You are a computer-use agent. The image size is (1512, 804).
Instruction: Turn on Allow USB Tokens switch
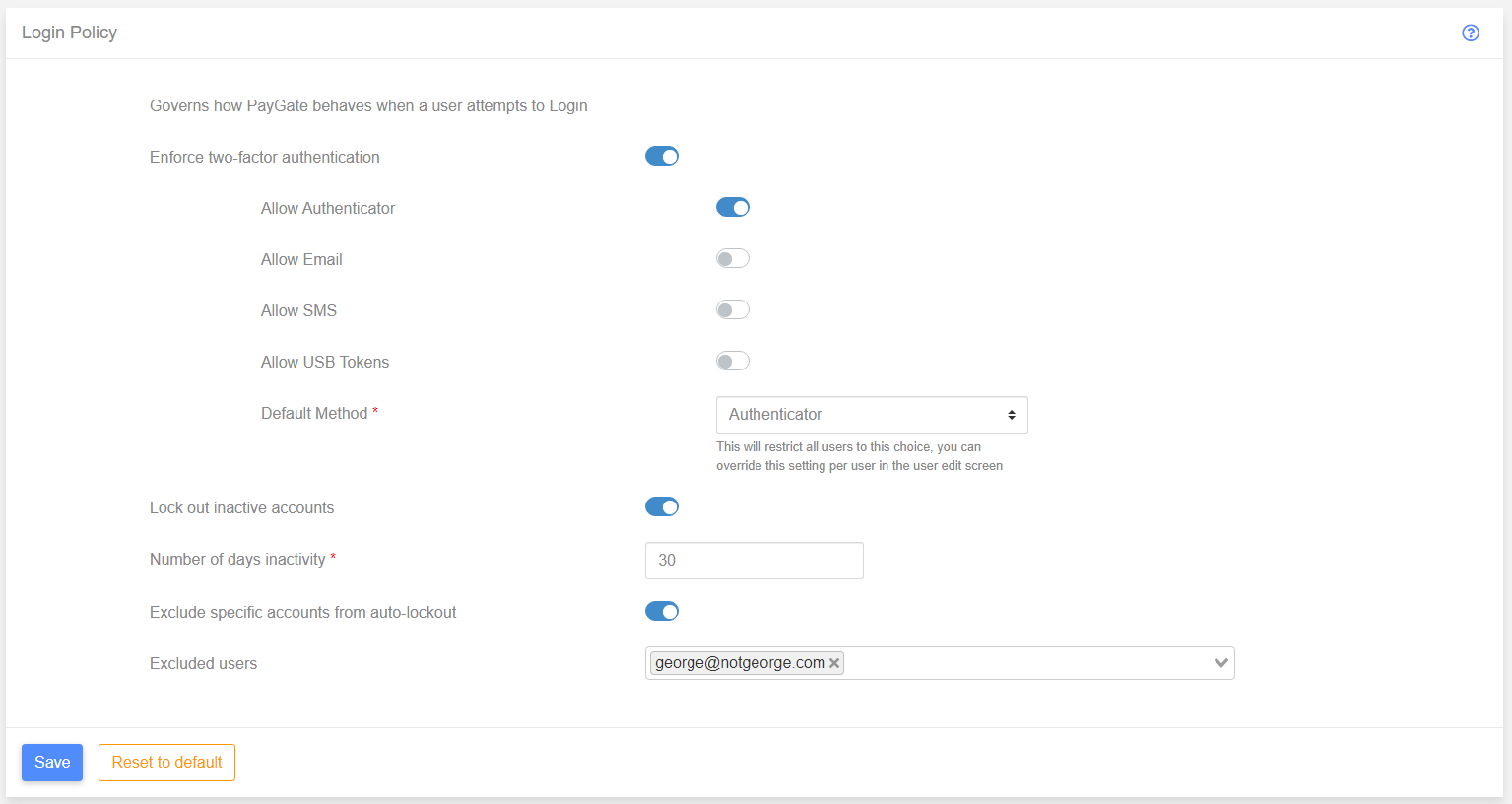pyautogui.click(x=732, y=362)
